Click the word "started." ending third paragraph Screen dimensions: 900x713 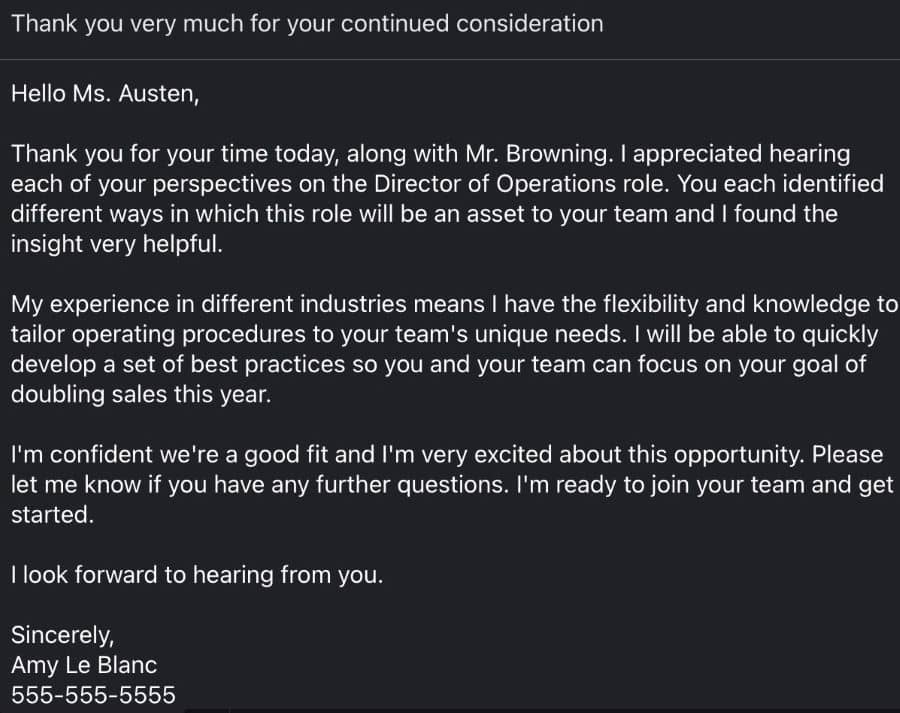pos(52,515)
